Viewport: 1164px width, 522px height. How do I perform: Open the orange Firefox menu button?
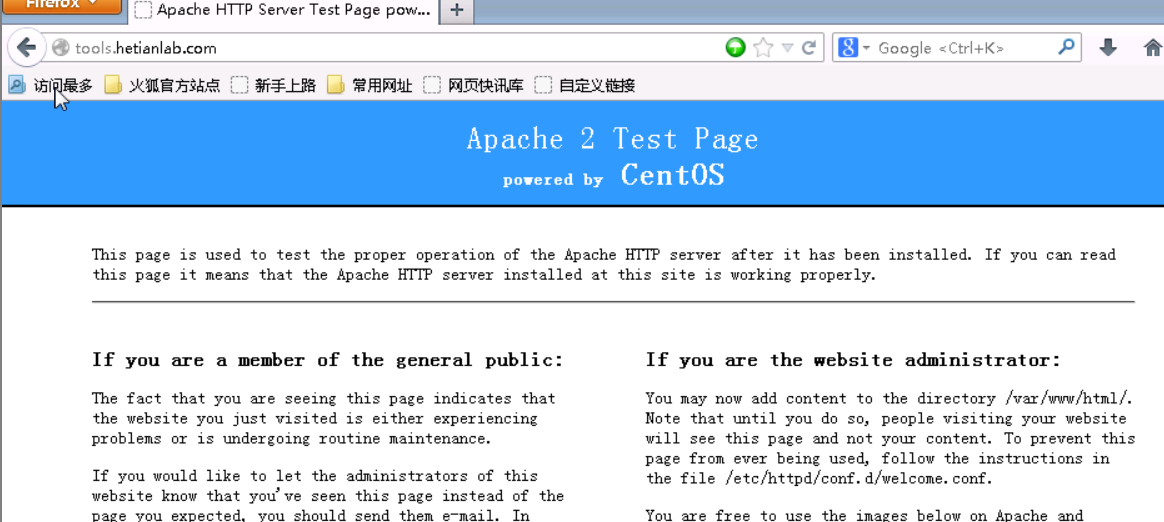click(x=62, y=6)
